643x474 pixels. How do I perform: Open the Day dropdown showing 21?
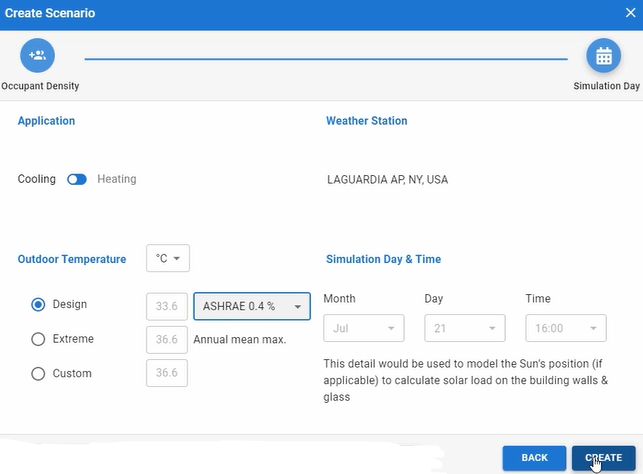(465, 328)
